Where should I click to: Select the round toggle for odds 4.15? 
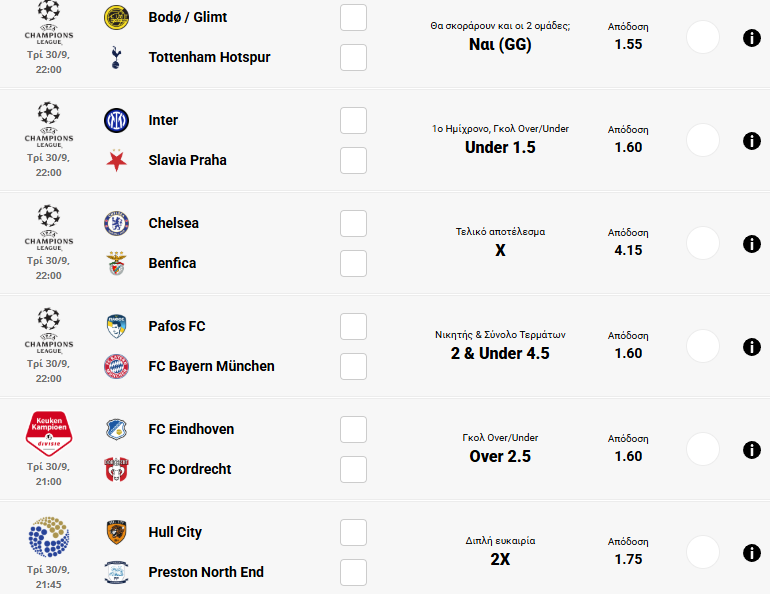coord(703,244)
